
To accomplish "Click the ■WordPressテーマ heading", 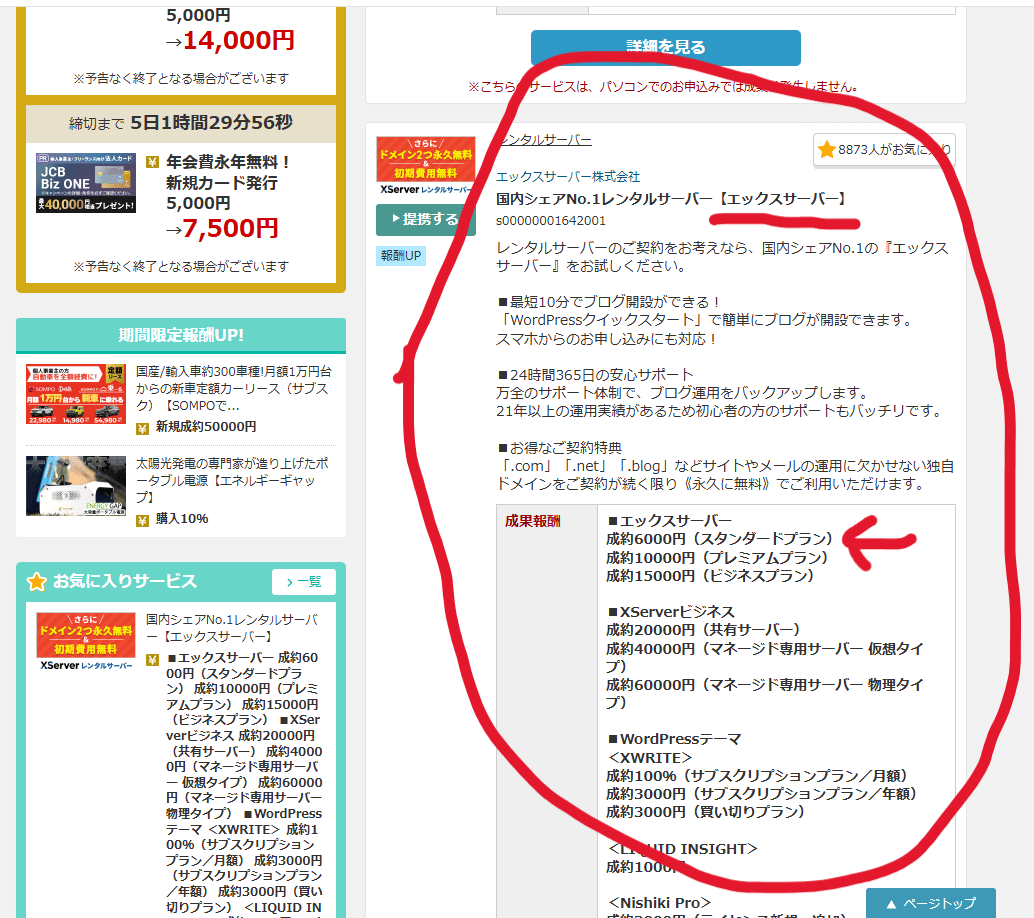I will (x=674, y=739).
